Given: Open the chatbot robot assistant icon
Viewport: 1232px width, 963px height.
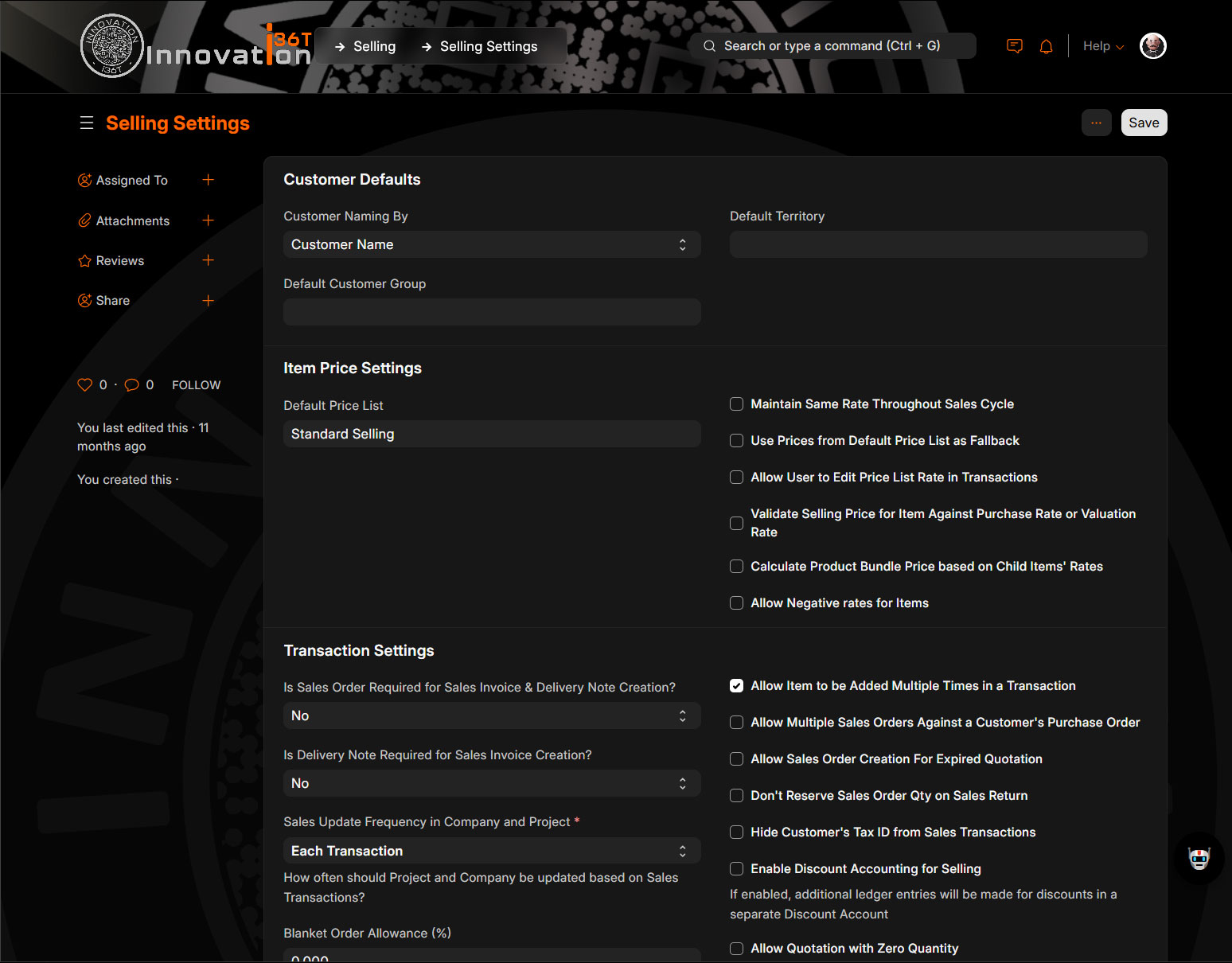Looking at the screenshot, I should click(1199, 858).
